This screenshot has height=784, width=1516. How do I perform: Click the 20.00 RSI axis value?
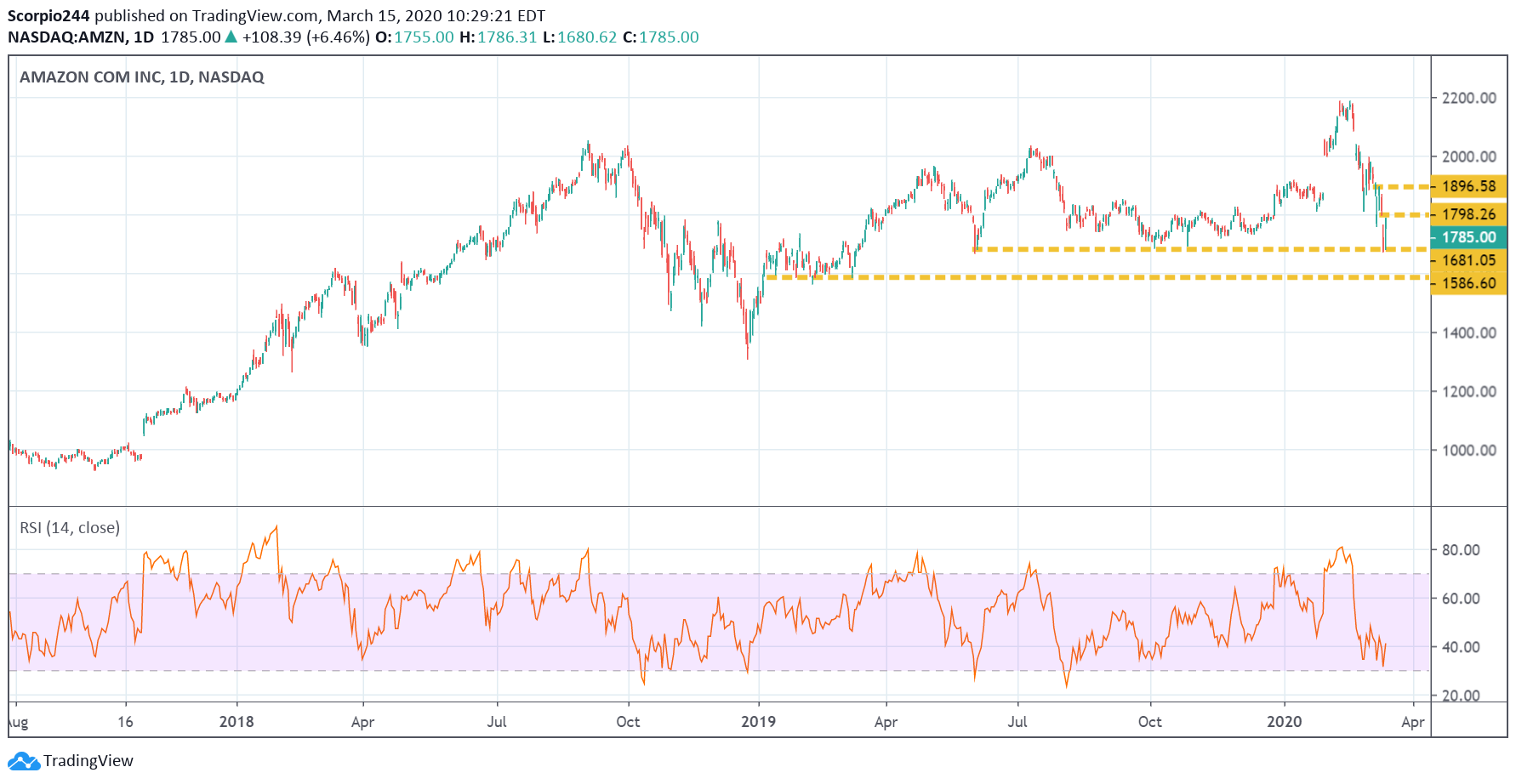[1461, 695]
